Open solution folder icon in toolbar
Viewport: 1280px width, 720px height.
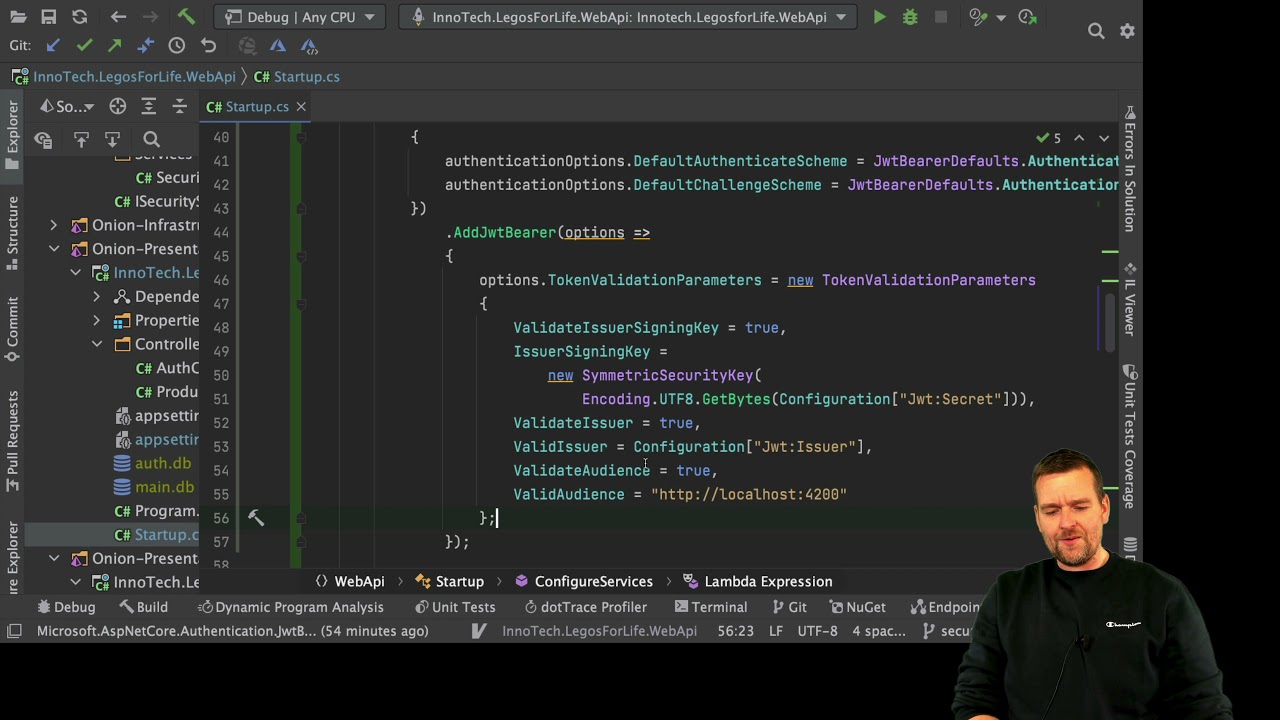click(x=18, y=17)
